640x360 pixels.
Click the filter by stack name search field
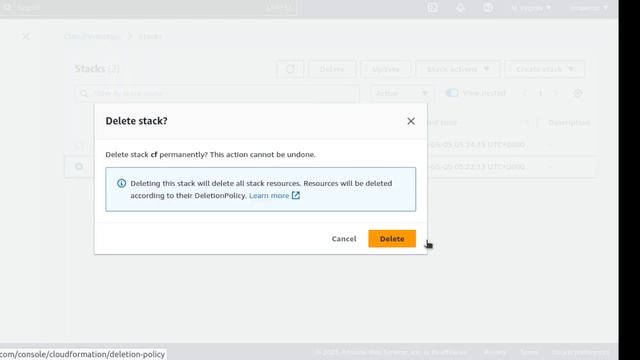tap(218, 93)
